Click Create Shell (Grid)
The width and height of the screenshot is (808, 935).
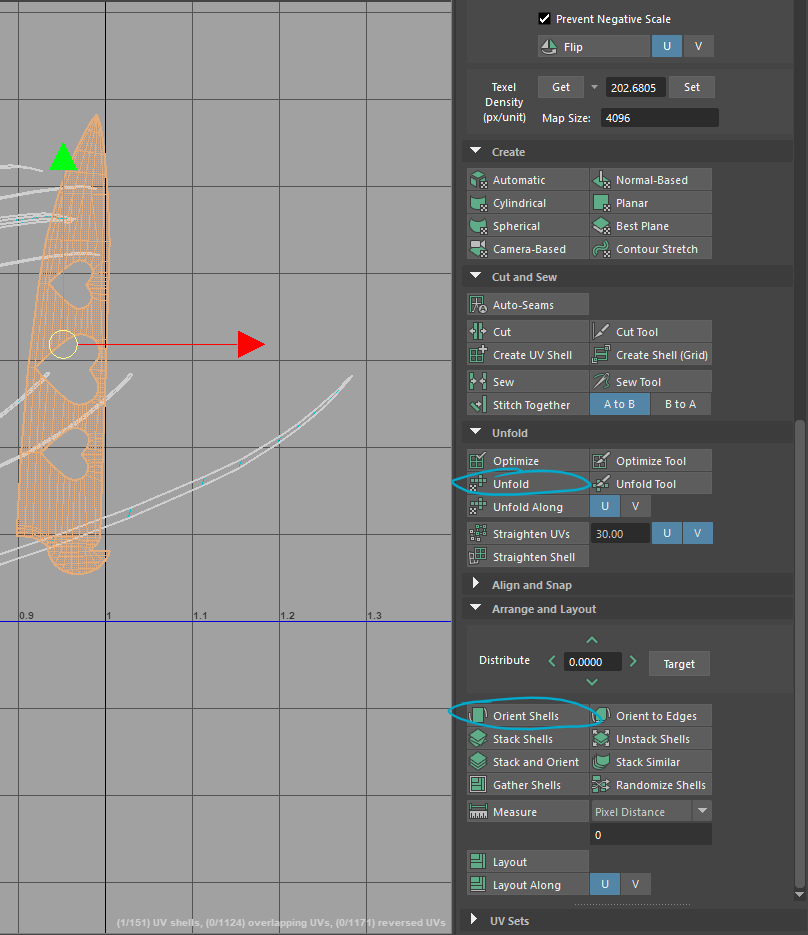pos(651,355)
